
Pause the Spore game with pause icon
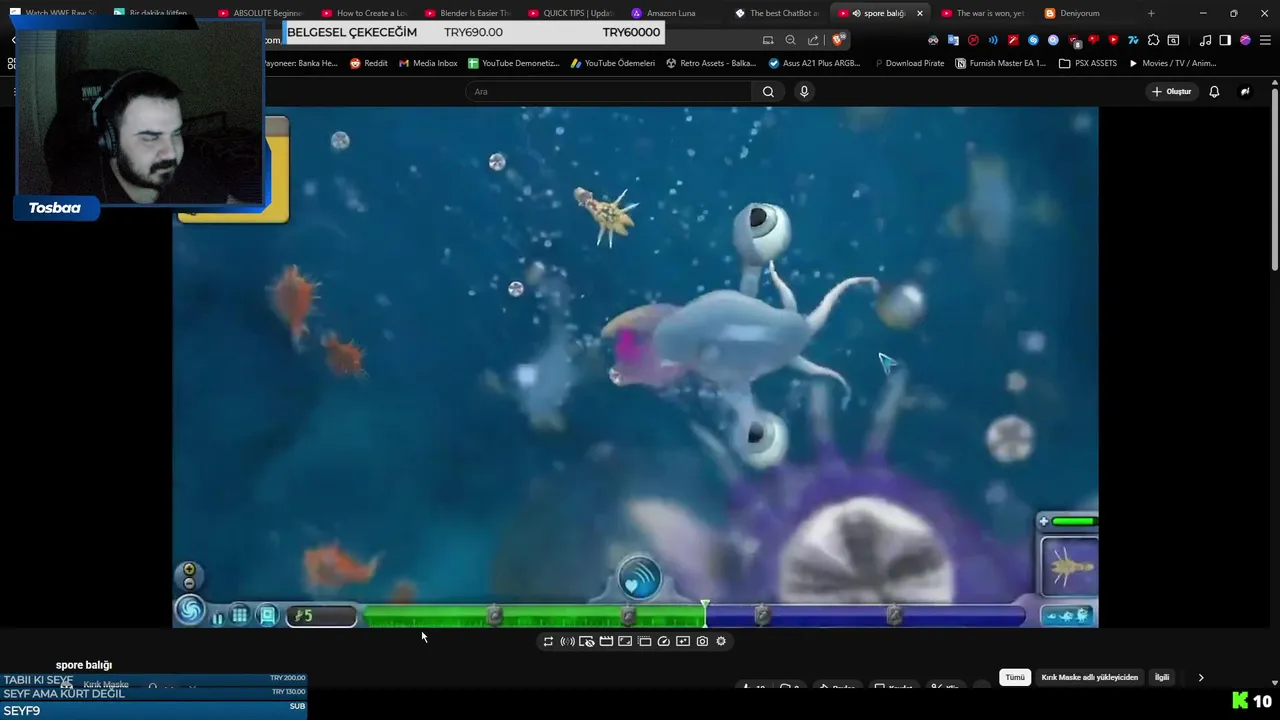point(218,618)
